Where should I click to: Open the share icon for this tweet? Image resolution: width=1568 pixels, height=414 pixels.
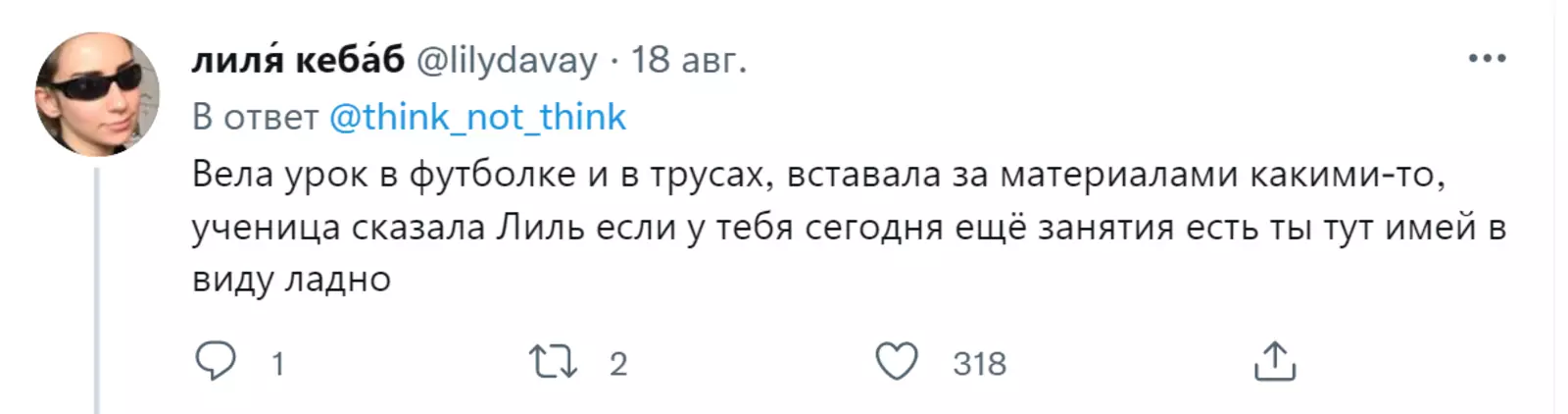[x=1274, y=362]
